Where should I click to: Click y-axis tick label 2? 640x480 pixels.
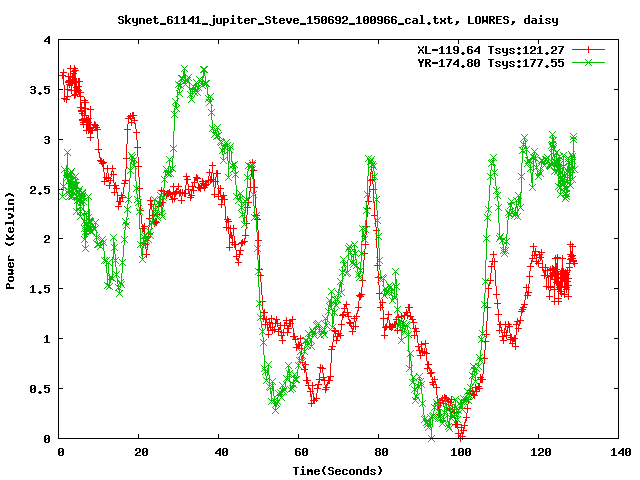click(47, 239)
